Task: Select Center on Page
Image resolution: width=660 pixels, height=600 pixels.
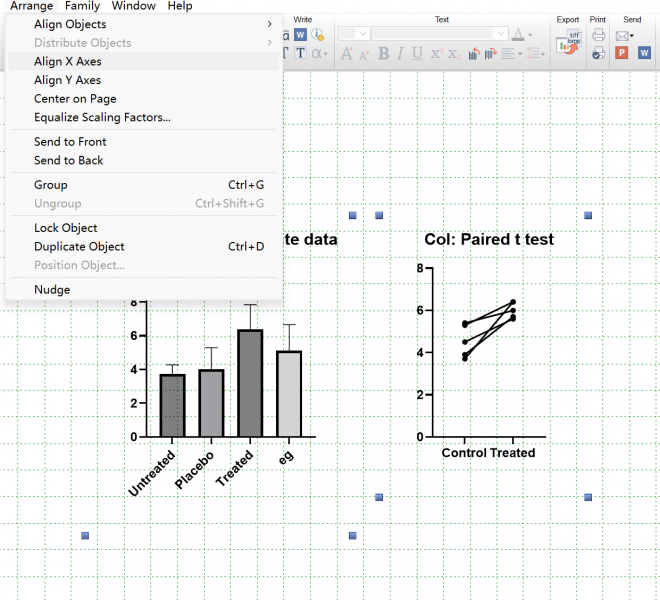Action: click(143, 98)
